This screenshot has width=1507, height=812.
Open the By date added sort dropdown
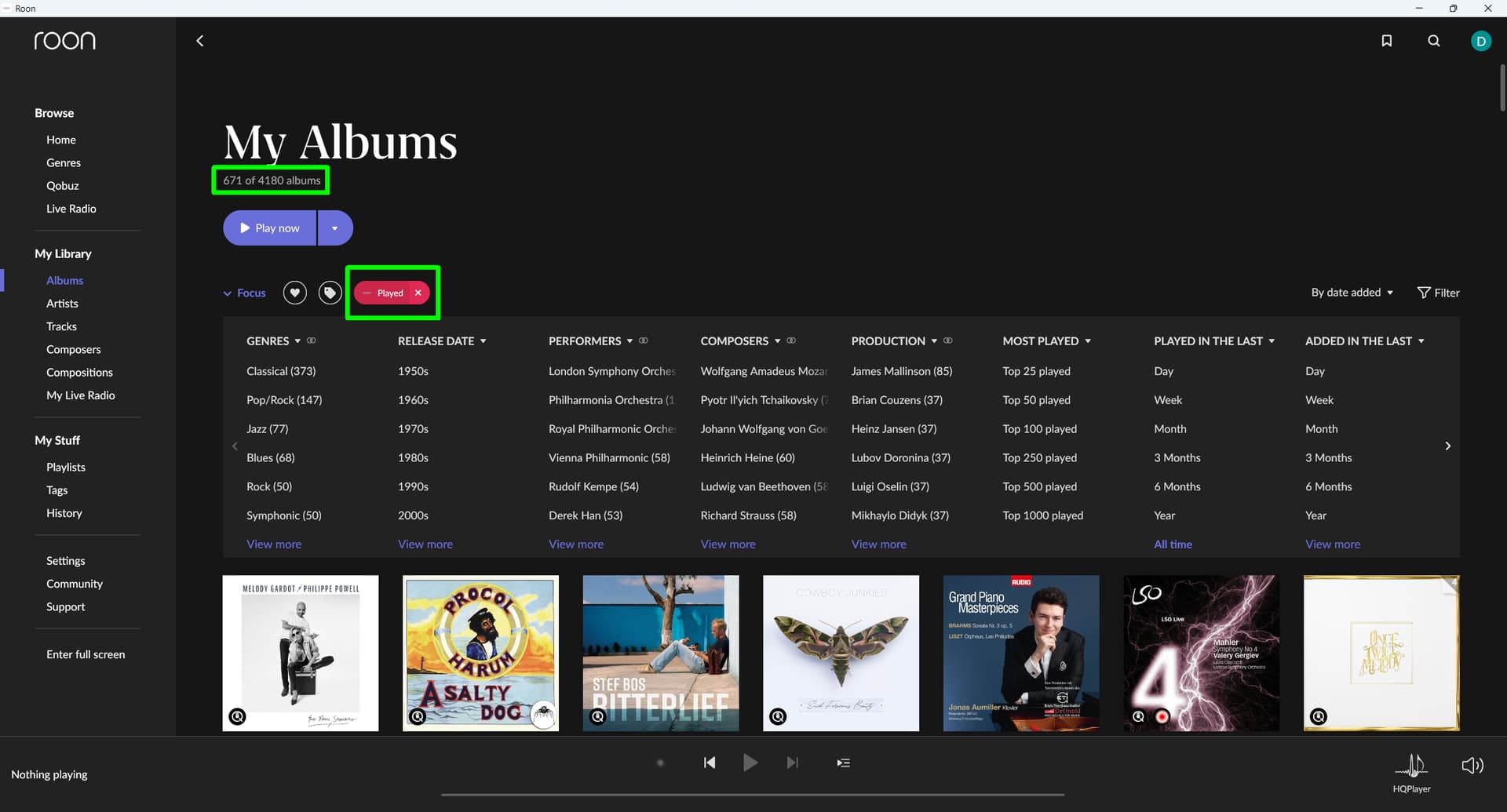pyautogui.click(x=1352, y=293)
